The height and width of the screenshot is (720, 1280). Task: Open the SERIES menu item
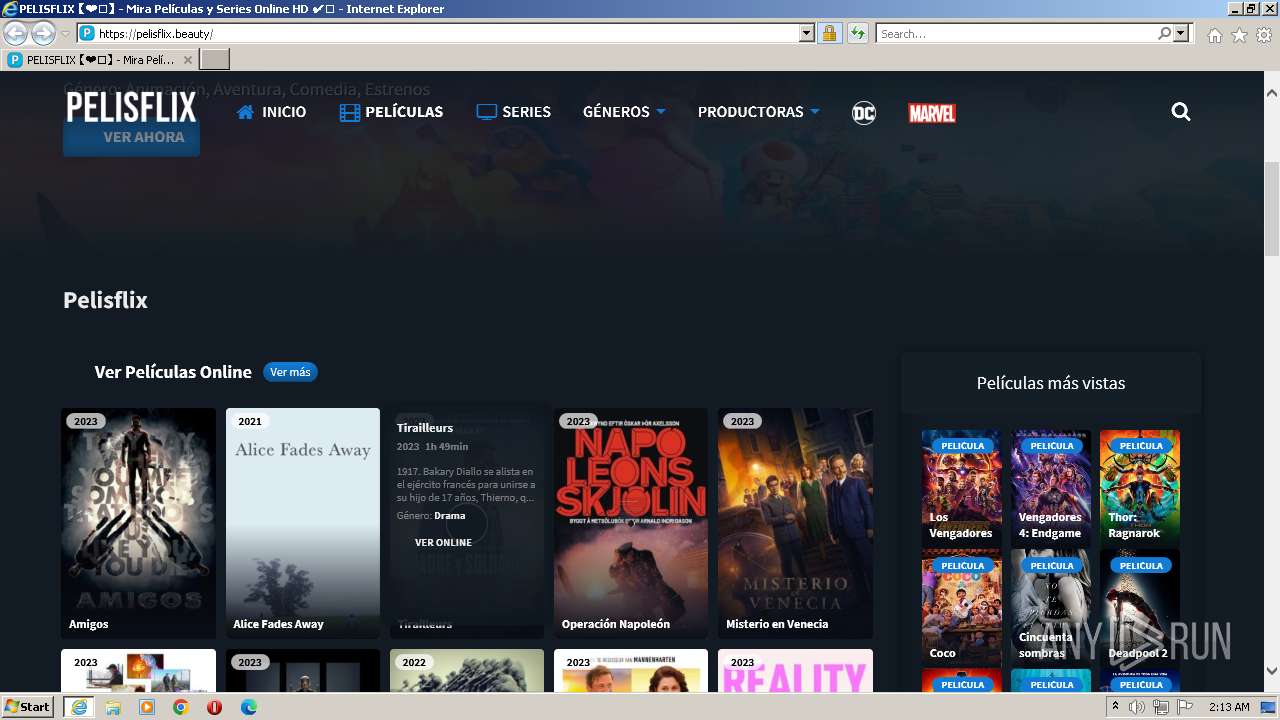pyautogui.click(x=514, y=112)
